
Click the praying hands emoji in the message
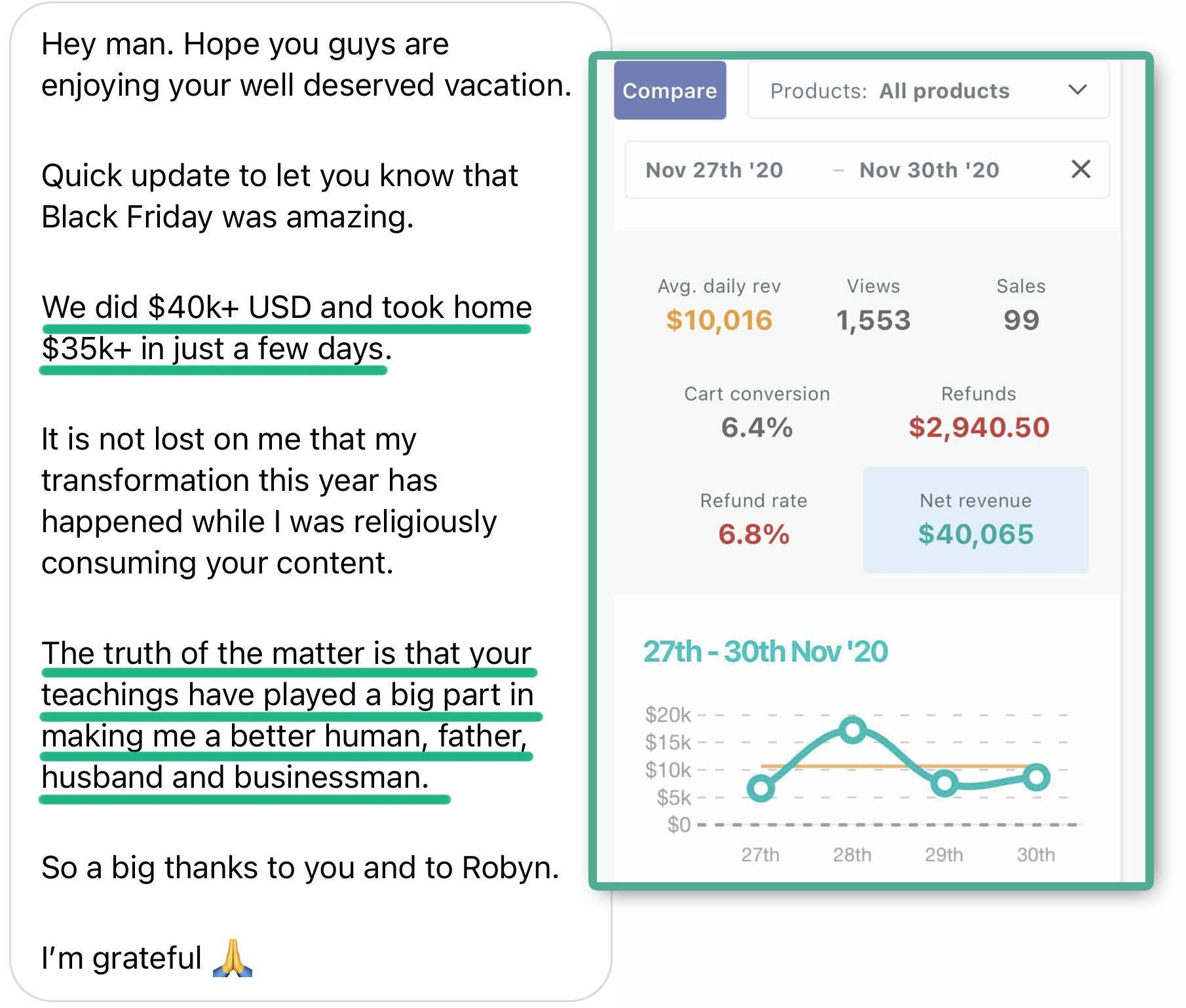(233, 958)
